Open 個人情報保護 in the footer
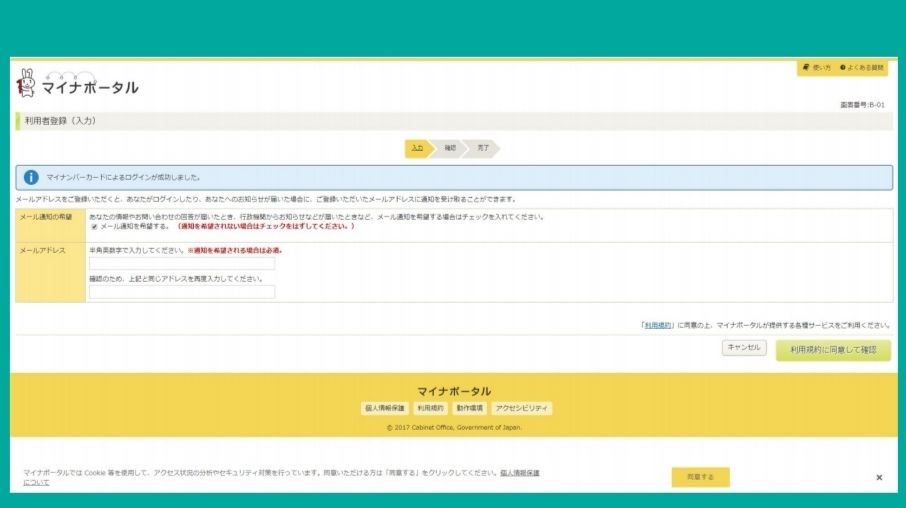The width and height of the screenshot is (906, 508). tap(385, 408)
